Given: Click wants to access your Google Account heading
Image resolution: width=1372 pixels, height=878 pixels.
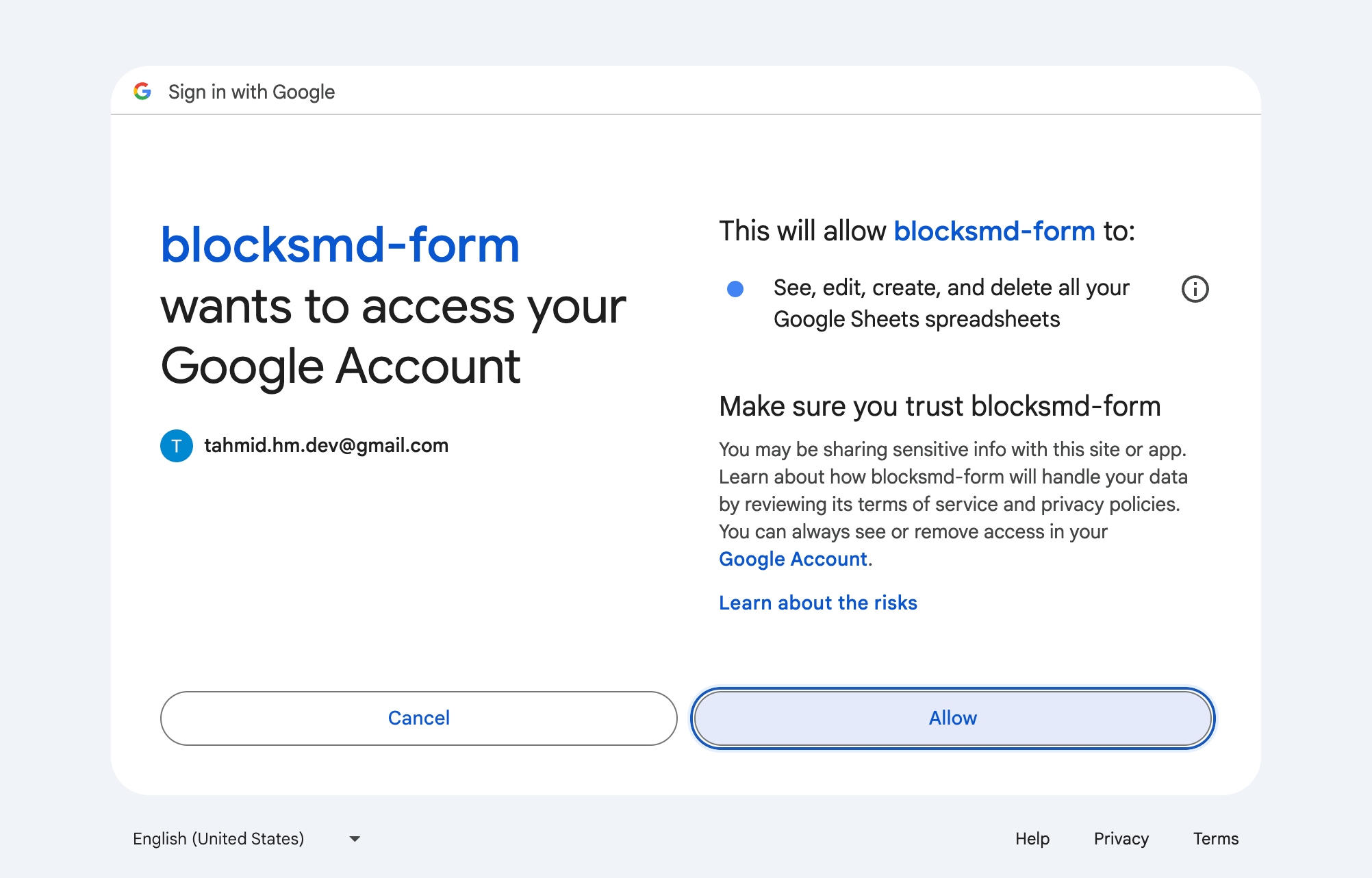Looking at the screenshot, I should tap(393, 336).
